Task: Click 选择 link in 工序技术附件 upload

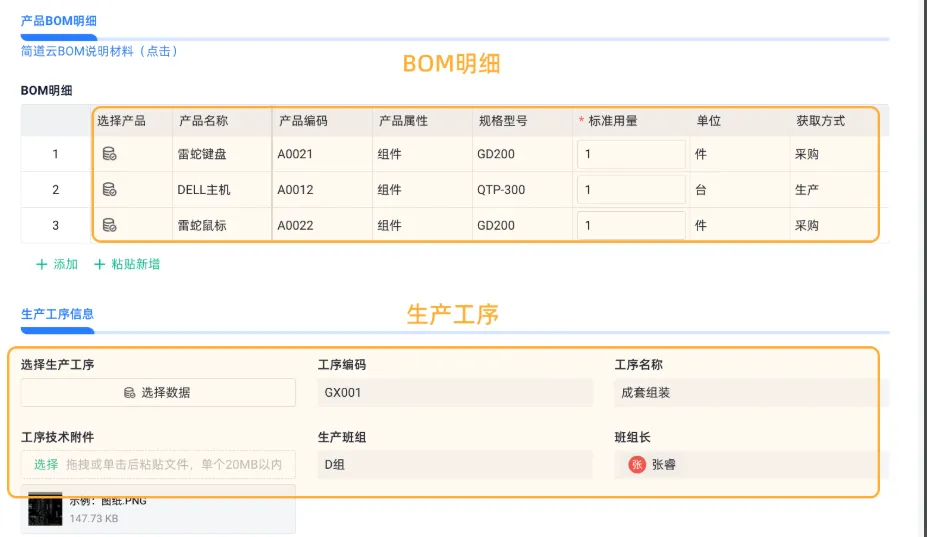Action: (46, 465)
